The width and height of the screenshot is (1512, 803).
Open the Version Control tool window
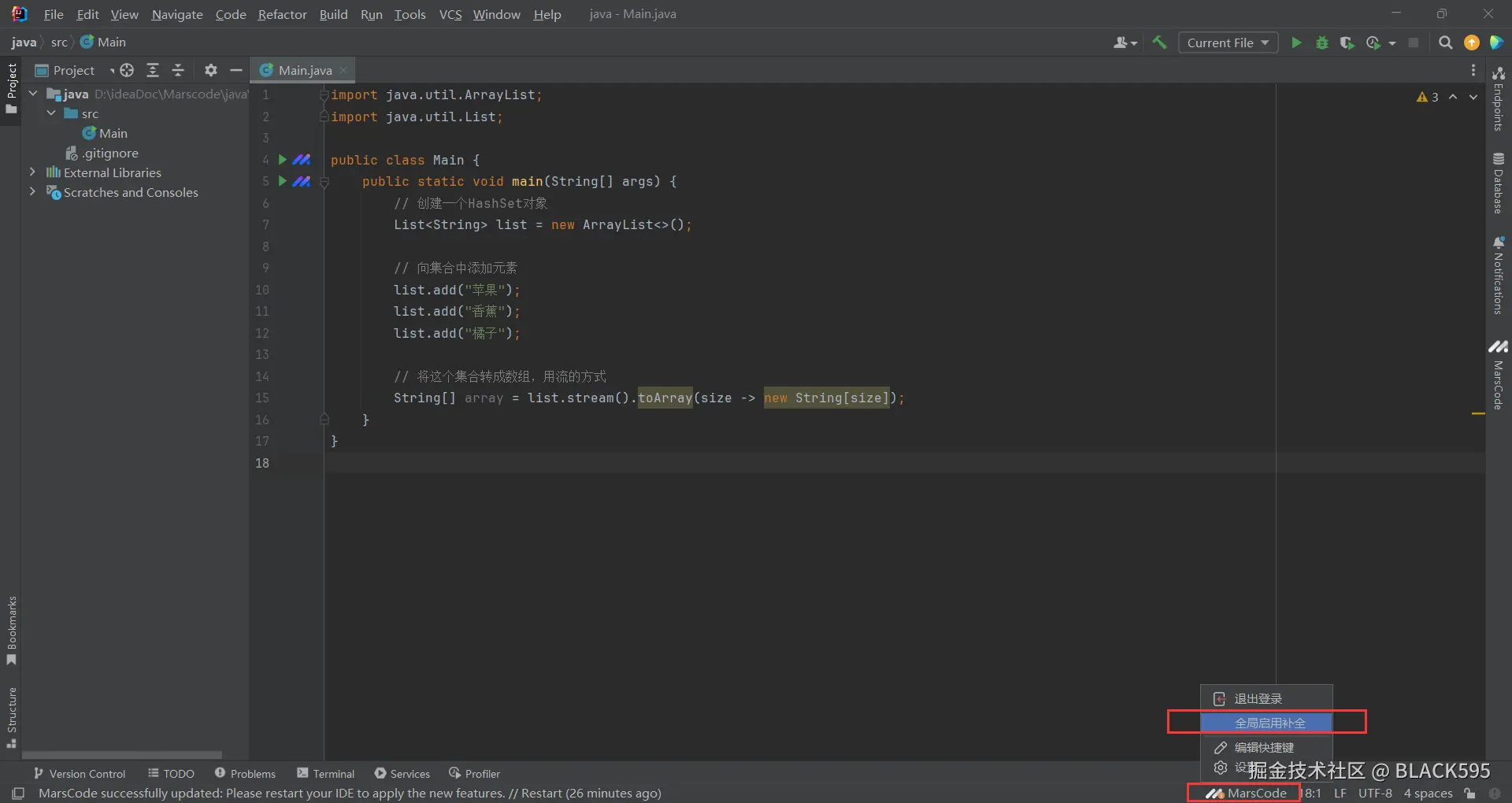click(x=80, y=774)
